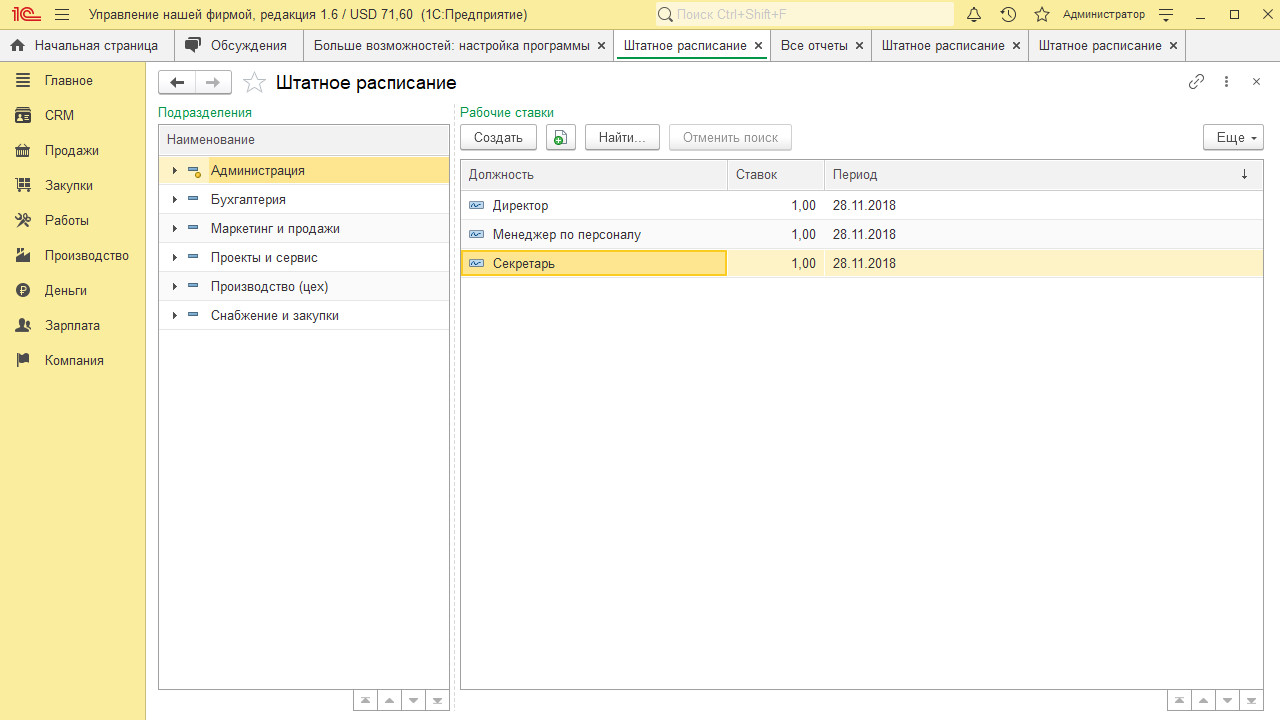Open the Зарплата section
Screen dimensions: 1280x720
[72, 326]
